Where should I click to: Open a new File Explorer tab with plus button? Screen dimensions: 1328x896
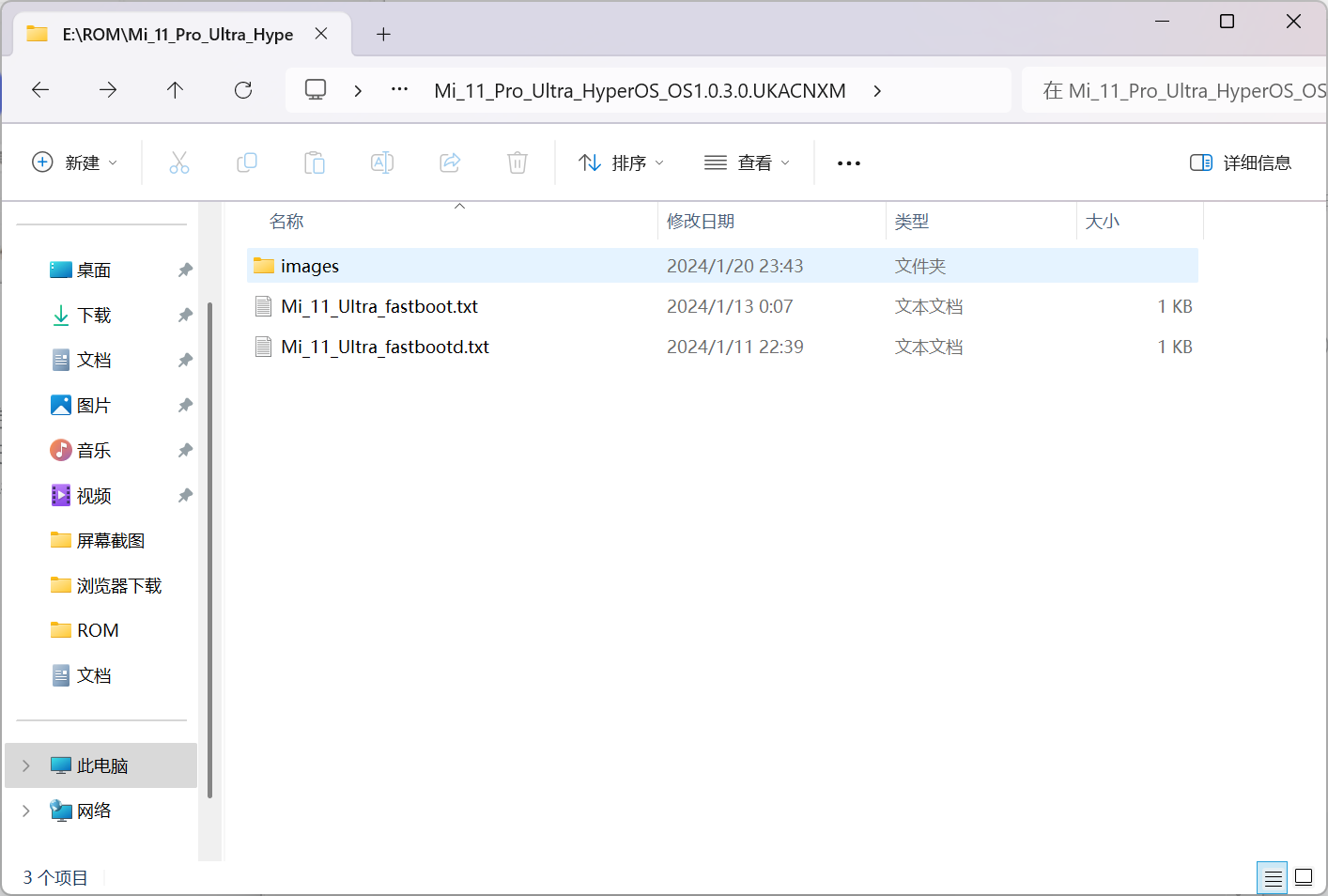[x=382, y=34]
